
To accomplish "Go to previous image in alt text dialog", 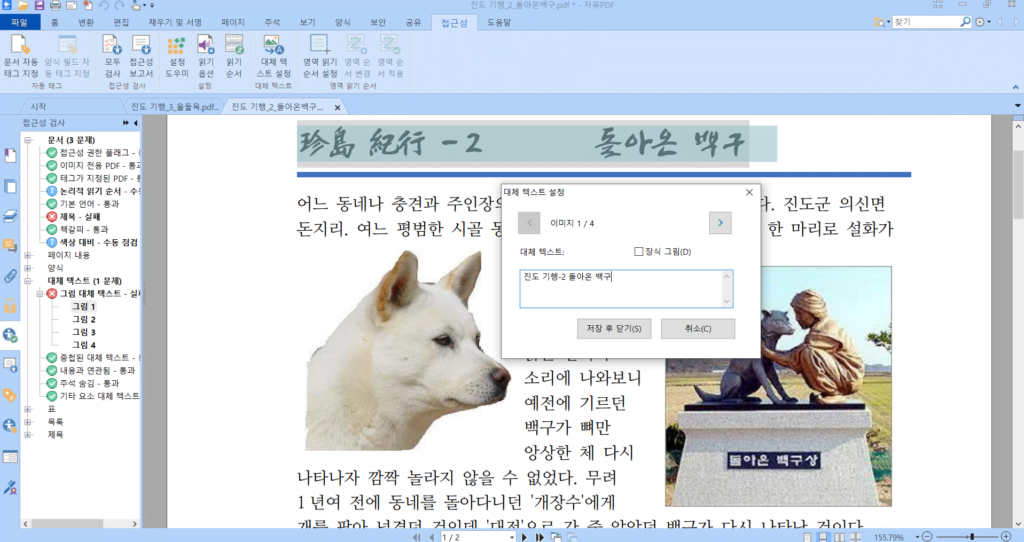I will 529,223.
